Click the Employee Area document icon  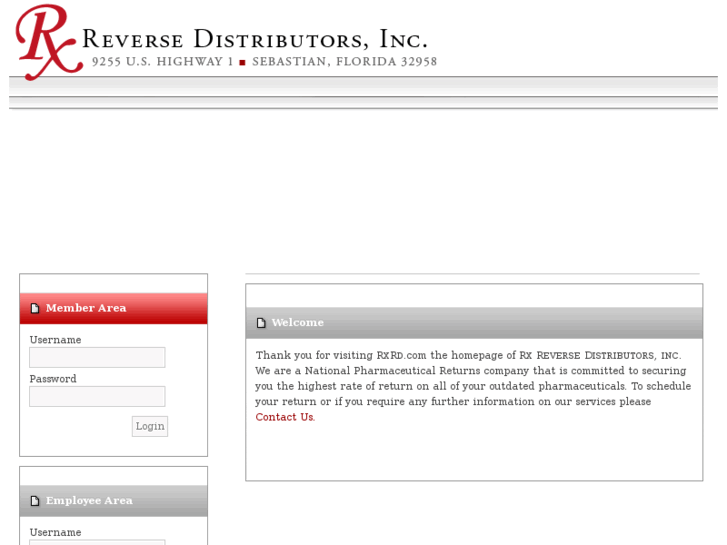pos(35,501)
